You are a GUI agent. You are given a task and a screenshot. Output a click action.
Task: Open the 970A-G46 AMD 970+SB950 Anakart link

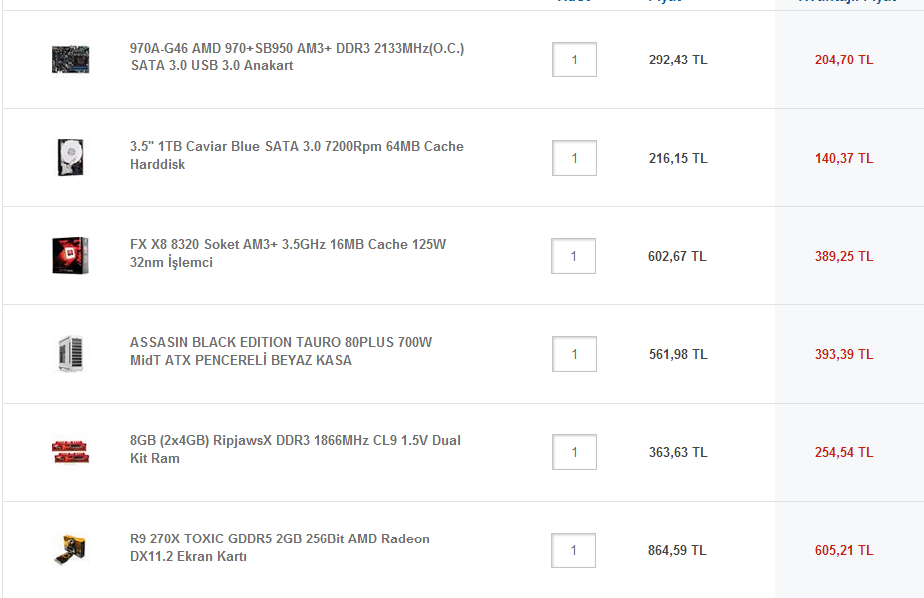pos(297,57)
